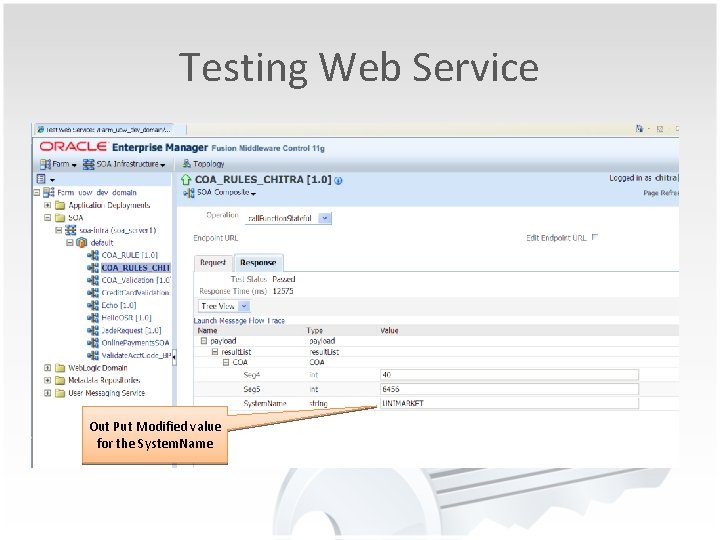Click the CreditCardValidation composite icon
This screenshot has width=720, height=540.
(93, 292)
